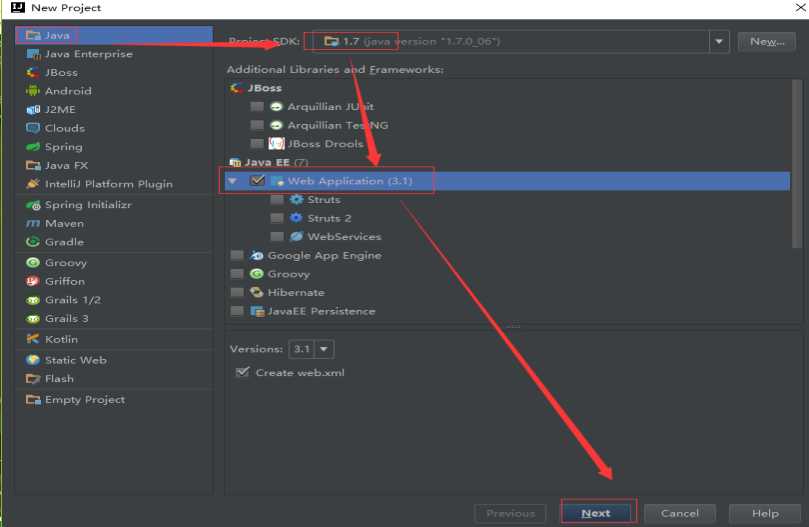Select the 'Java EE (7)' group label
The height and width of the screenshot is (527, 809).
(277, 162)
